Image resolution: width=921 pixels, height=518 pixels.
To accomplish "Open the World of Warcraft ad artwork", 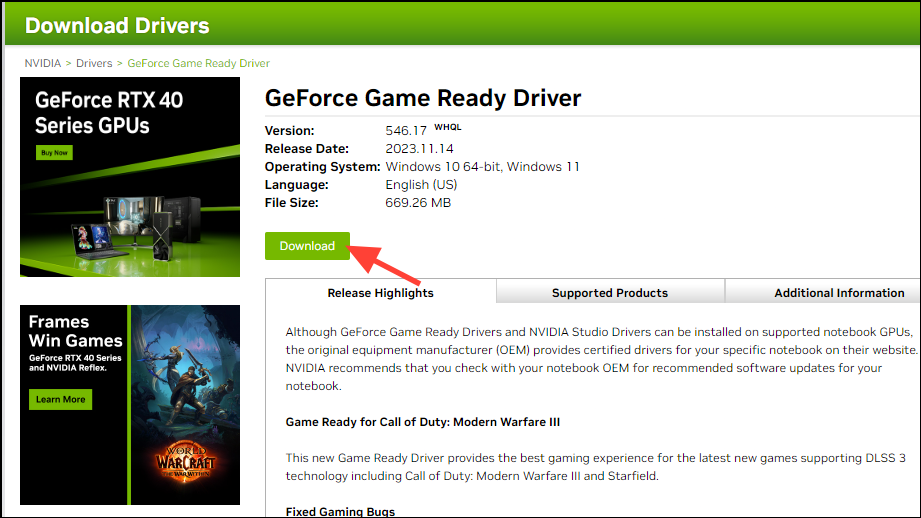I will 185,405.
